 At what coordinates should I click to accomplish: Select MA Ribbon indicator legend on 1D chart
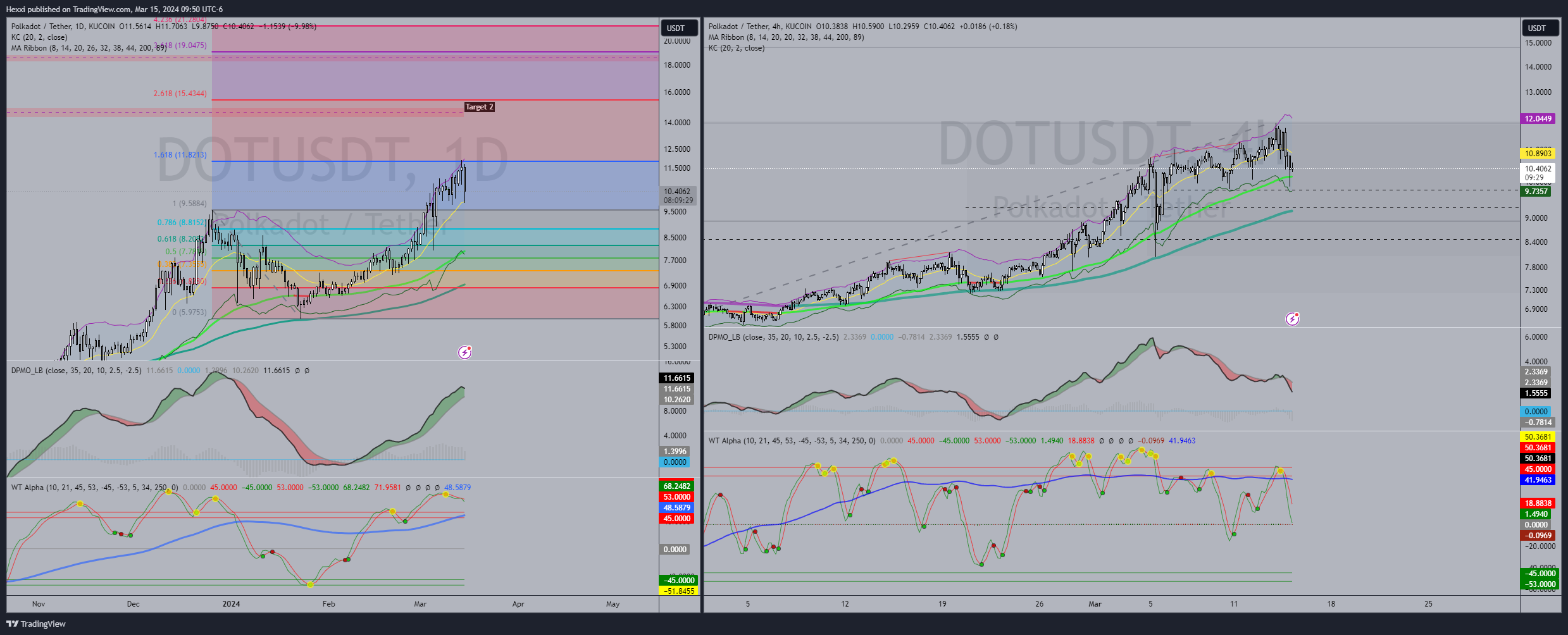89,48
